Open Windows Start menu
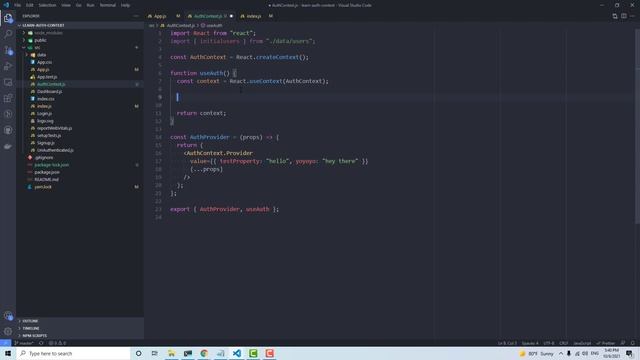Screen dimensions: 640x360 pyautogui.click(x=8, y=353)
